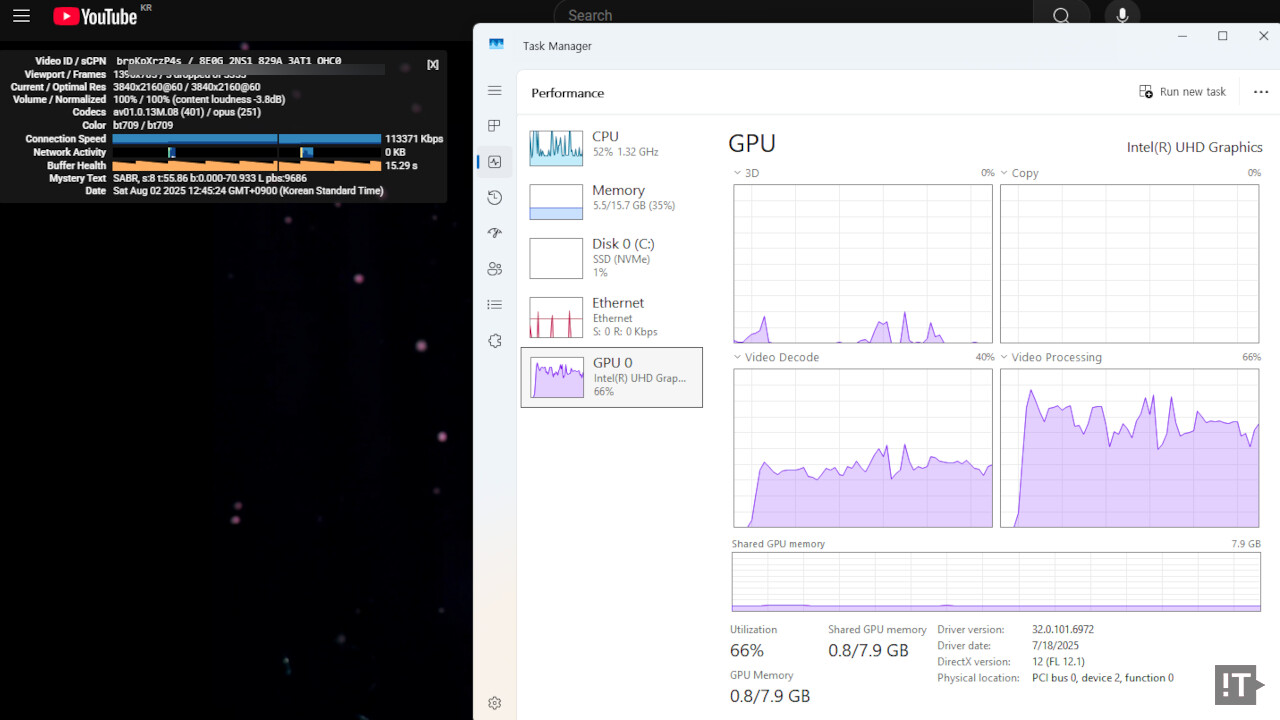Image resolution: width=1280 pixels, height=720 pixels.
Task: Open Task Manager navigation hamburger menu
Action: pos(494,91)
